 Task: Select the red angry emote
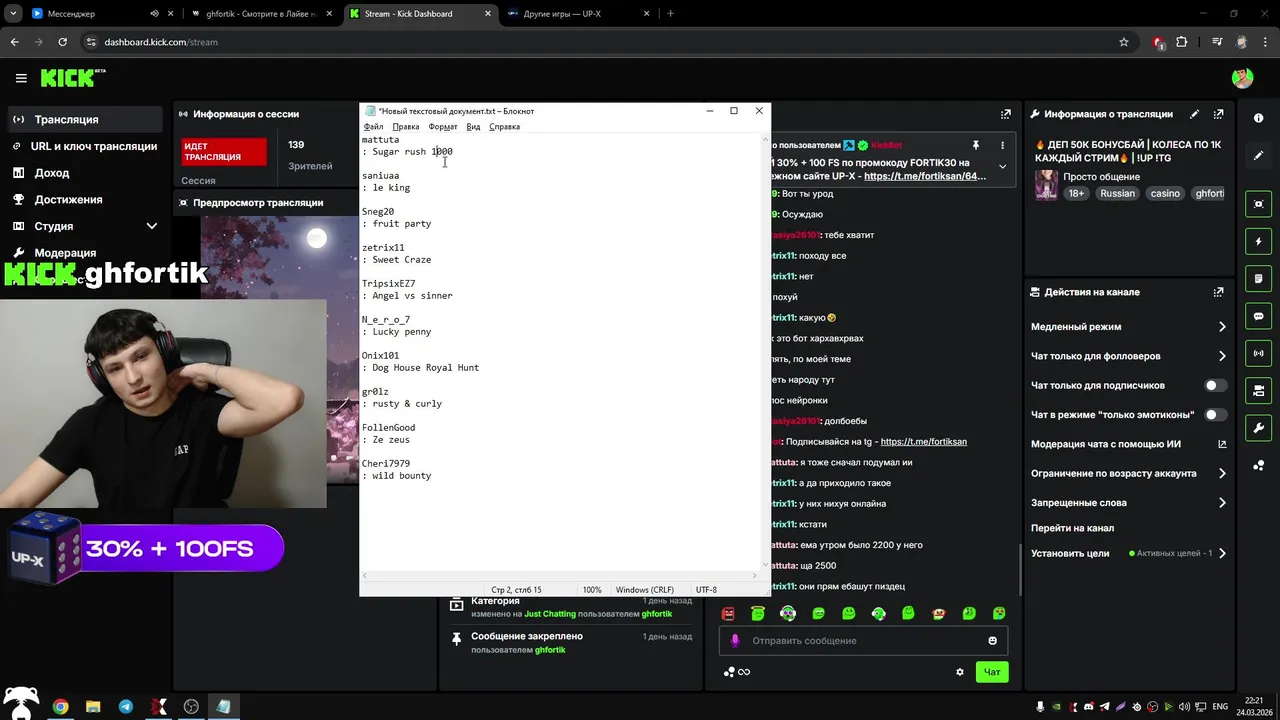coord(728,613)
